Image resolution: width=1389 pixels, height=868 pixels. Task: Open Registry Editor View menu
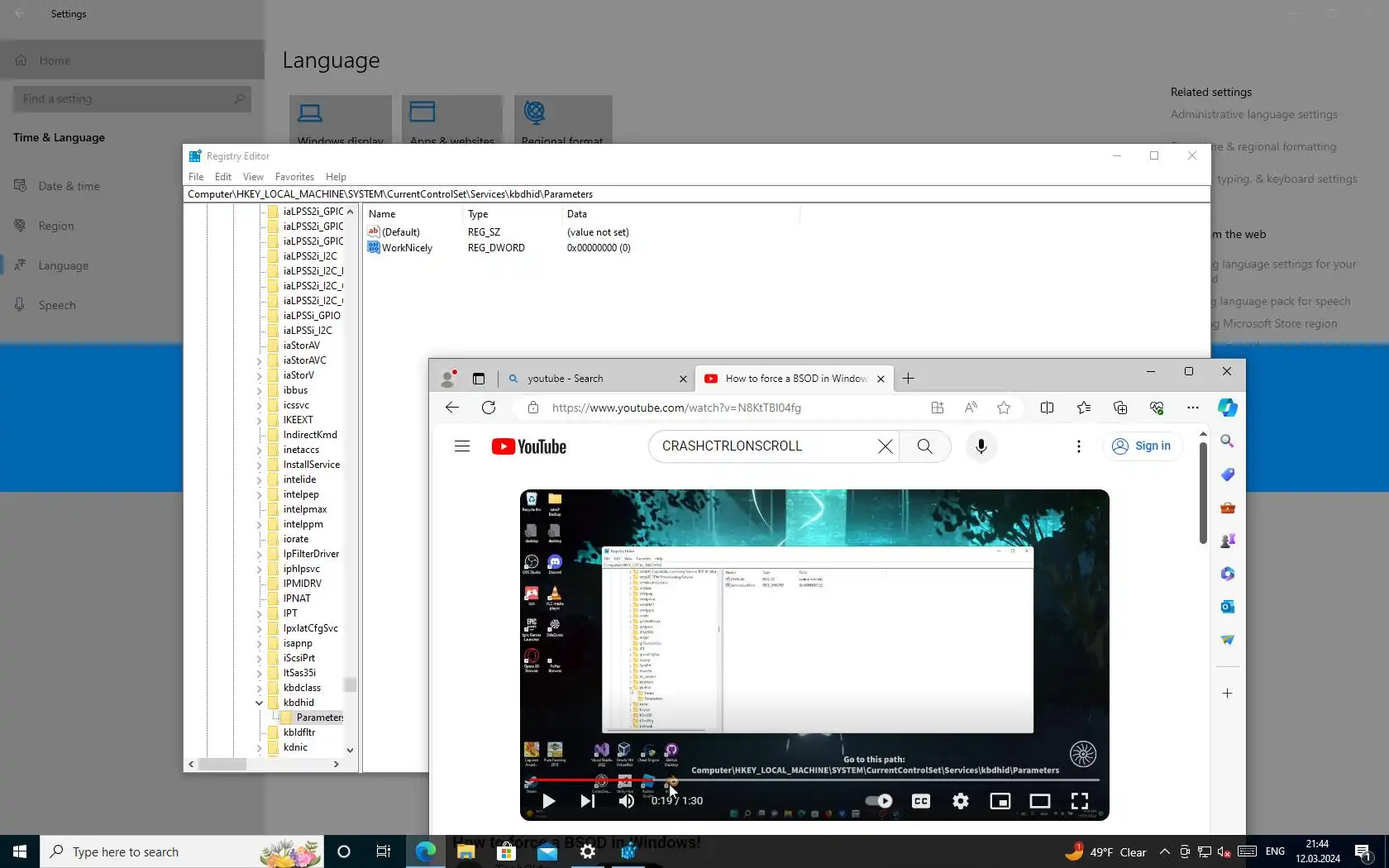[253, 177]
